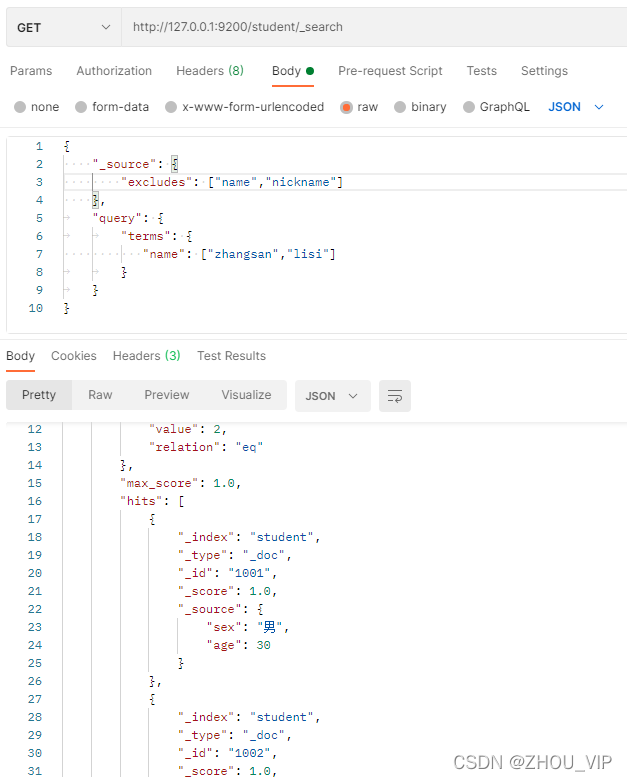Open the Pre-request Script tab
The width and height of the screenshot is (627, 781).
(x=390, y=71)
